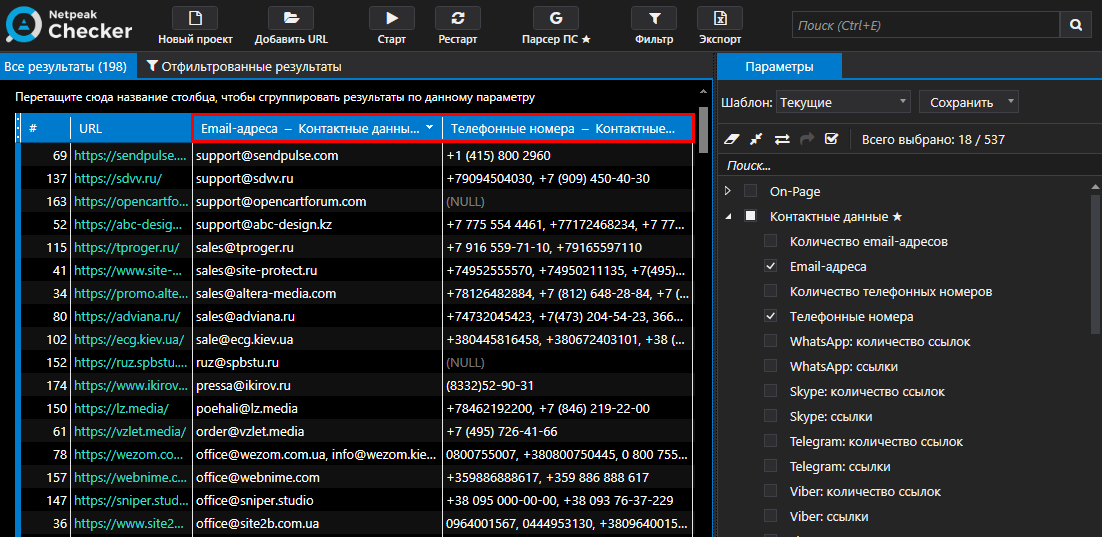This screenshot has height=537, width=1102.
Task: Uncheck the Телефонные номера parameter
Action: tap(771, 316)
